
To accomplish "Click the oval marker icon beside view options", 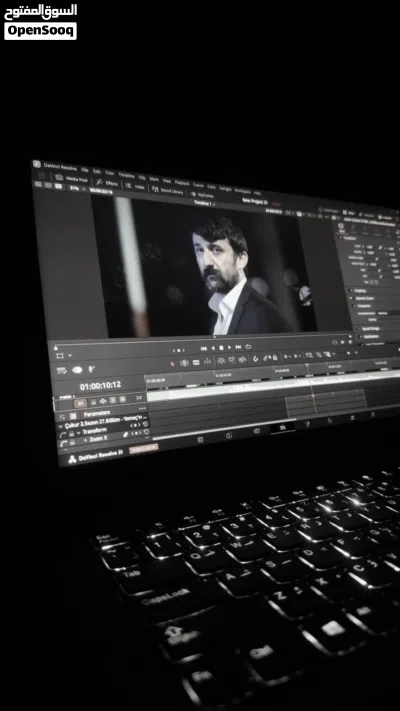I will tap(77, 370).
